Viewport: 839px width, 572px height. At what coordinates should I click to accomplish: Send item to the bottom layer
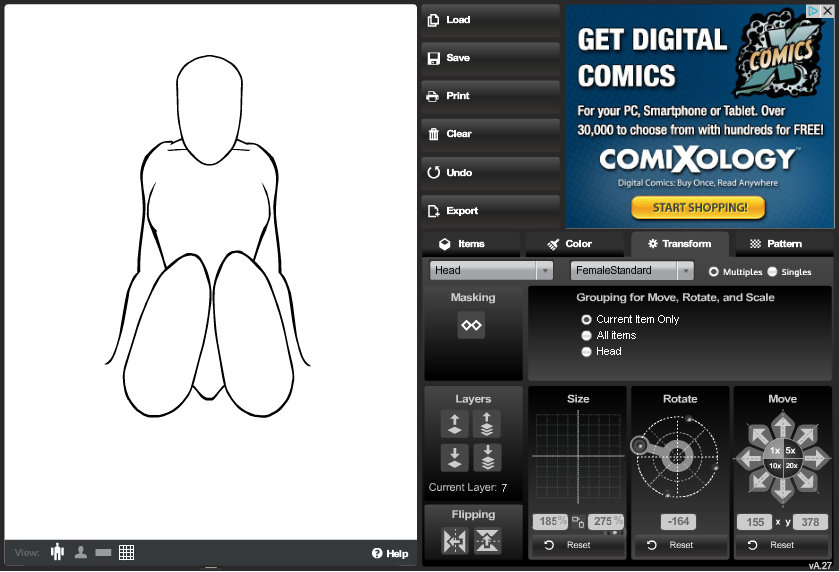[487, 457]
